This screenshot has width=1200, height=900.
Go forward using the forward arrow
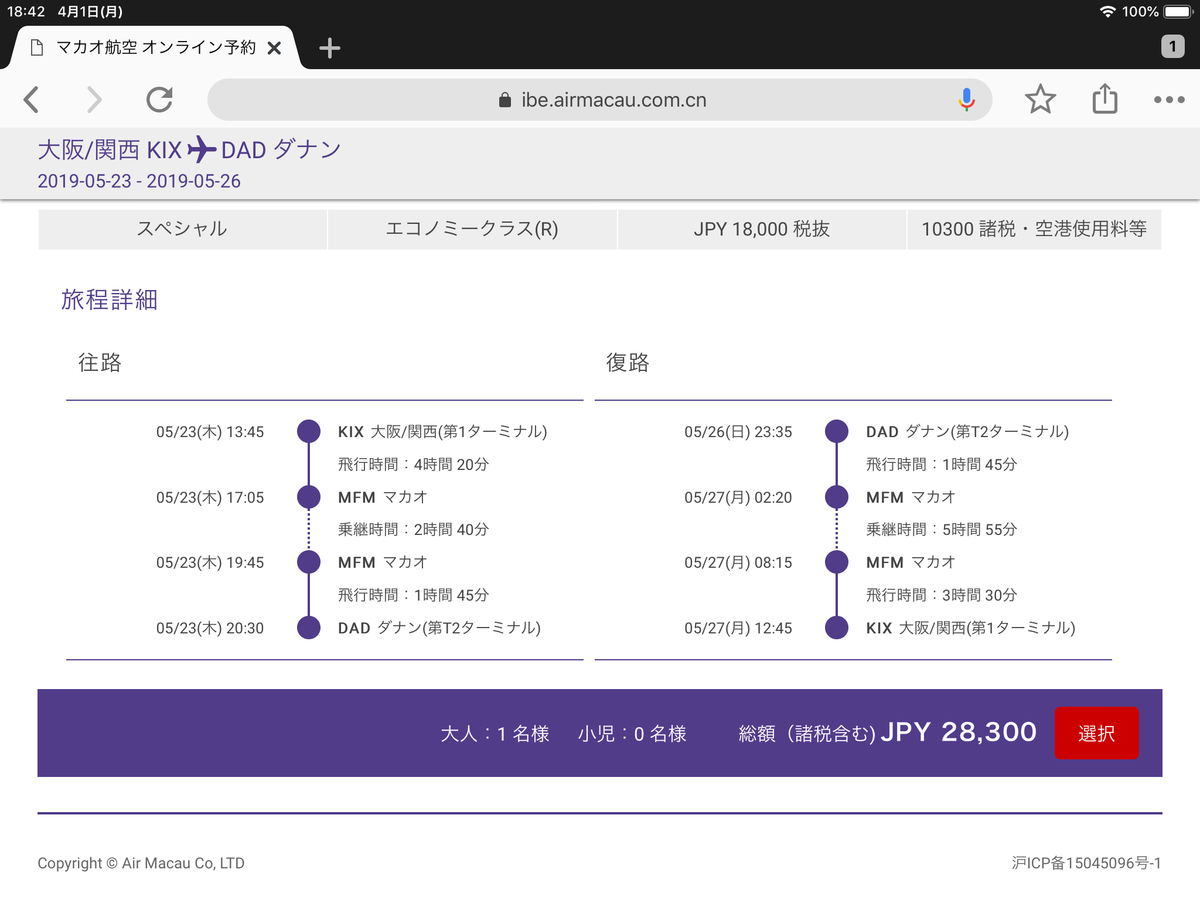click(94, 99)
